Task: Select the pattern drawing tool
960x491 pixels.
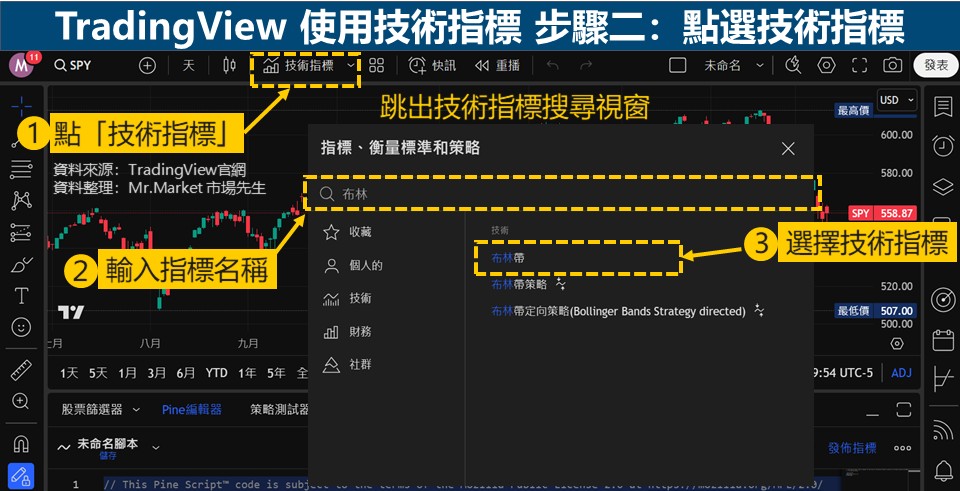Action: coord(21,200)
